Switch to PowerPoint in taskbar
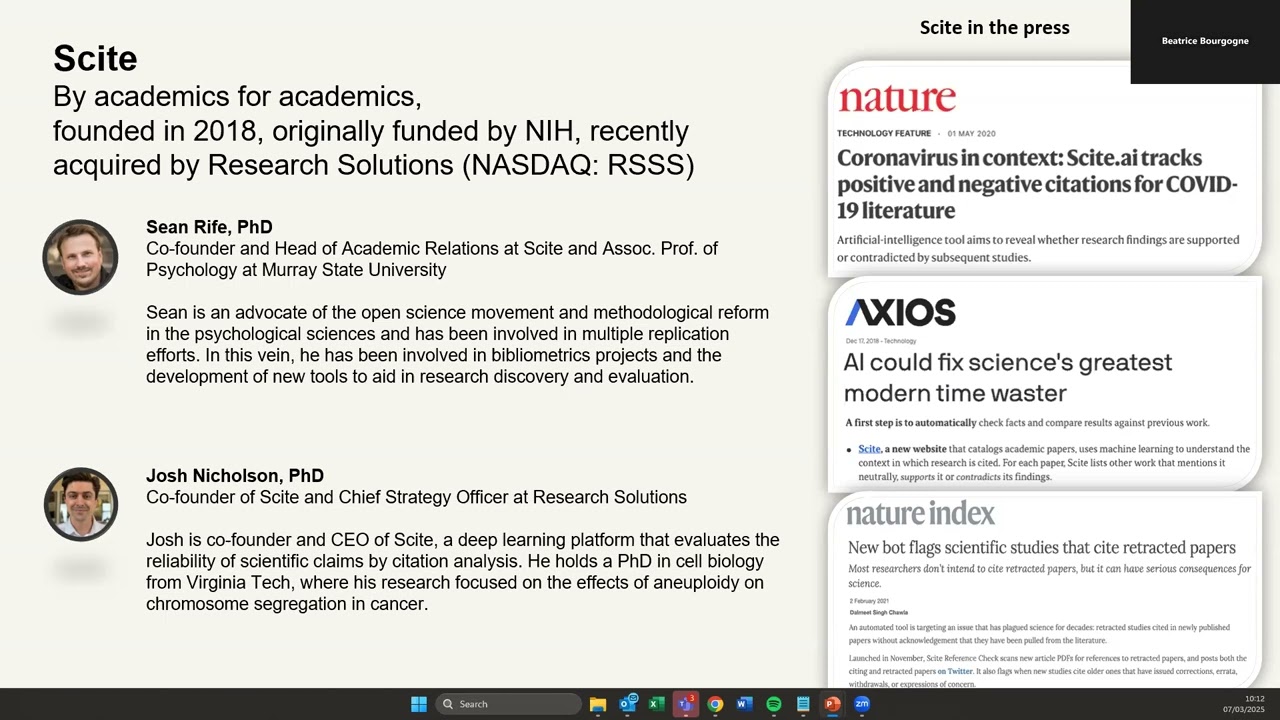1280x720 pixels. click(x=832, y=704)
